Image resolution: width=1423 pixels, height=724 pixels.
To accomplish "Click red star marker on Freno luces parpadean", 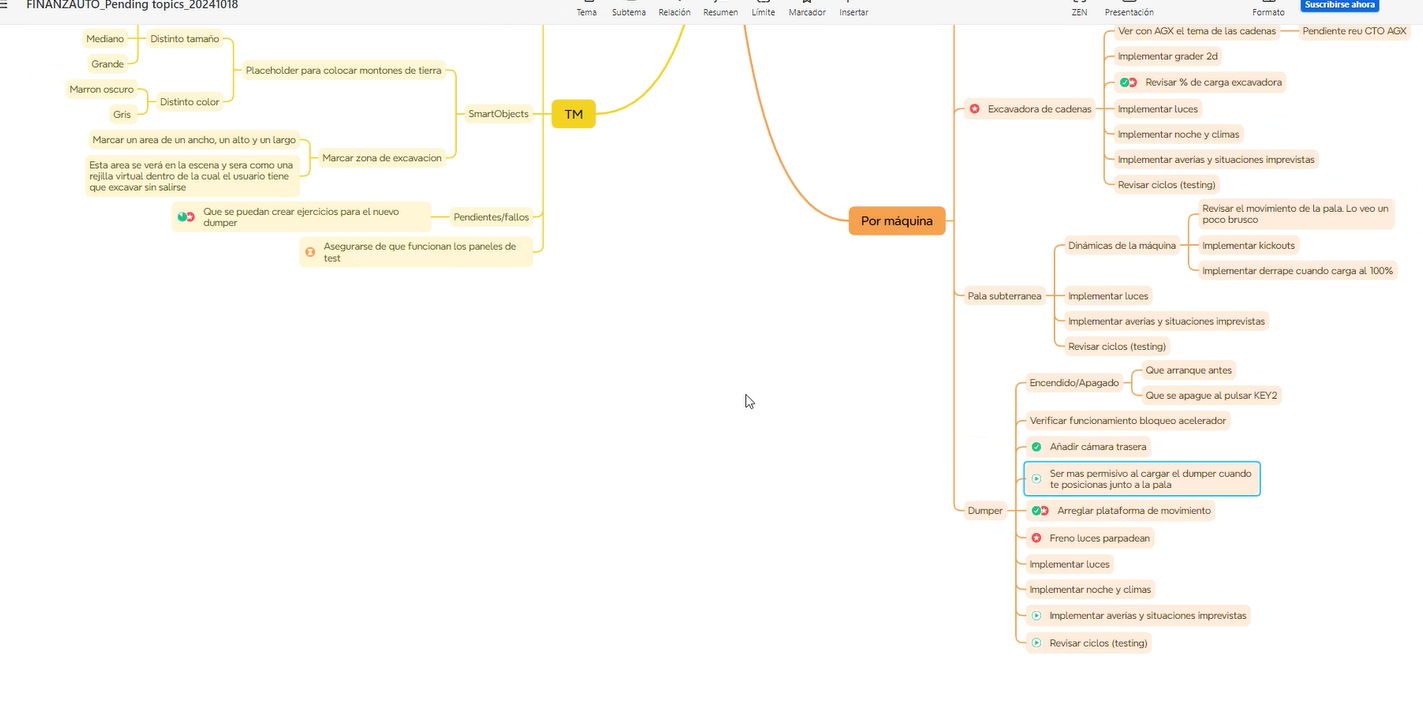I will pyautogui.click(x=1036, y=538).
